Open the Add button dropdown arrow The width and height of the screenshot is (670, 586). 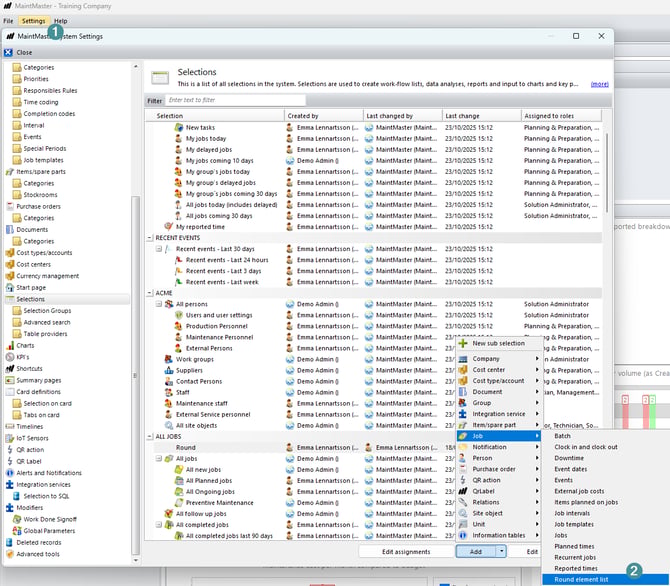(501, 551)
